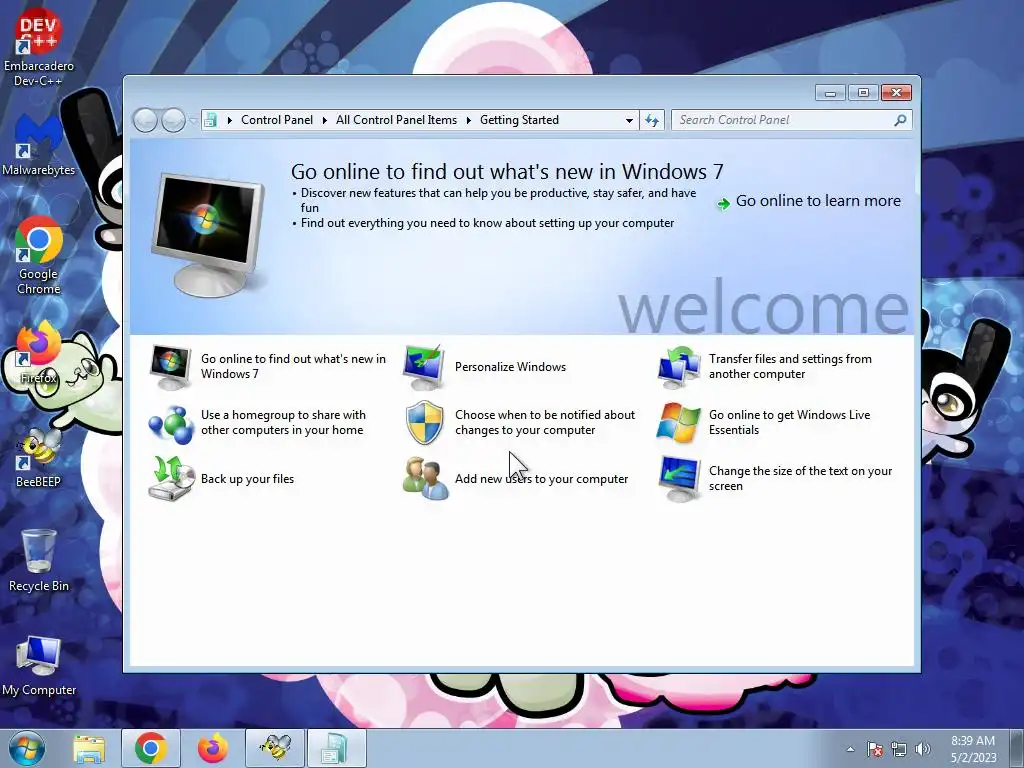Image resolution: width=1024 pixels, height=768 pixels.
Task: Open Use a homegroup to share link
Action: pyautogui.click(x=283, y=423)
